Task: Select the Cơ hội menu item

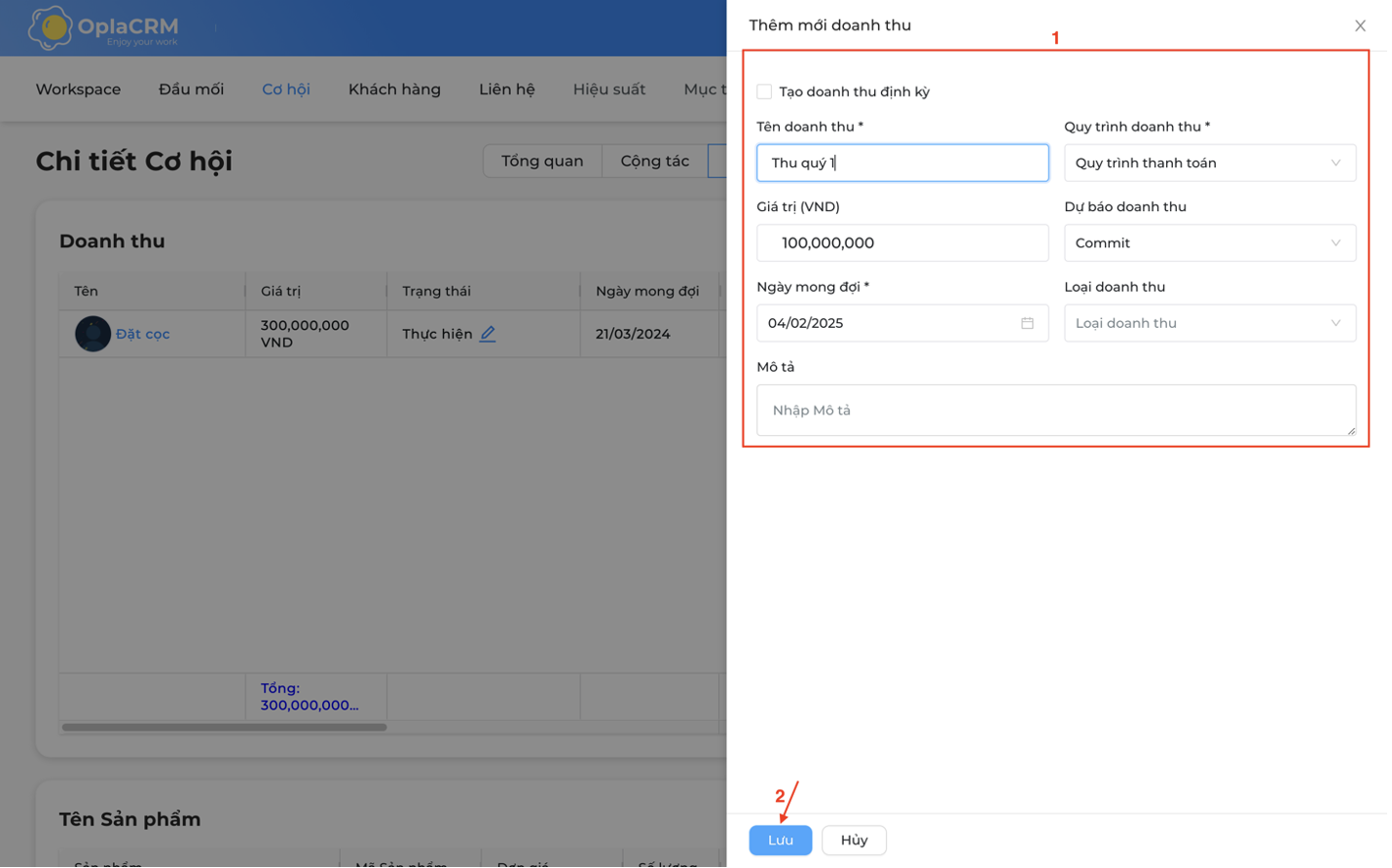Action: coord(286,90)
